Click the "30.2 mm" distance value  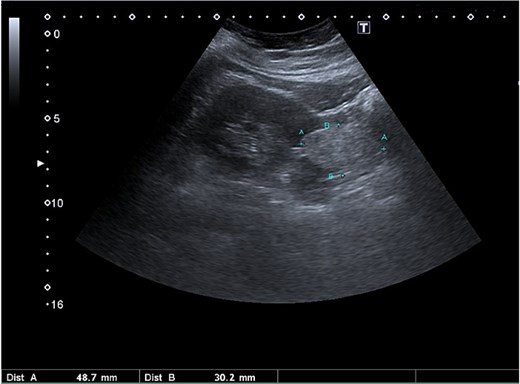tap(235, 378)
